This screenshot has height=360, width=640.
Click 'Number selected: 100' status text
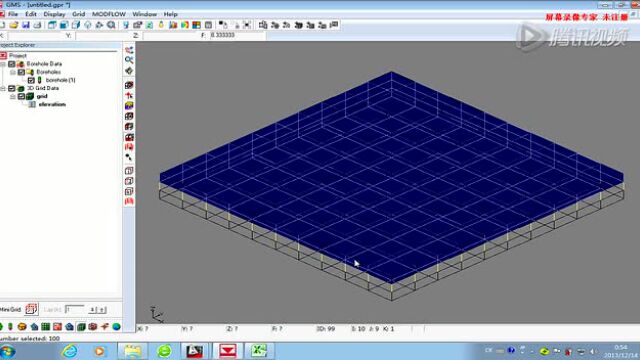point(30,338)
